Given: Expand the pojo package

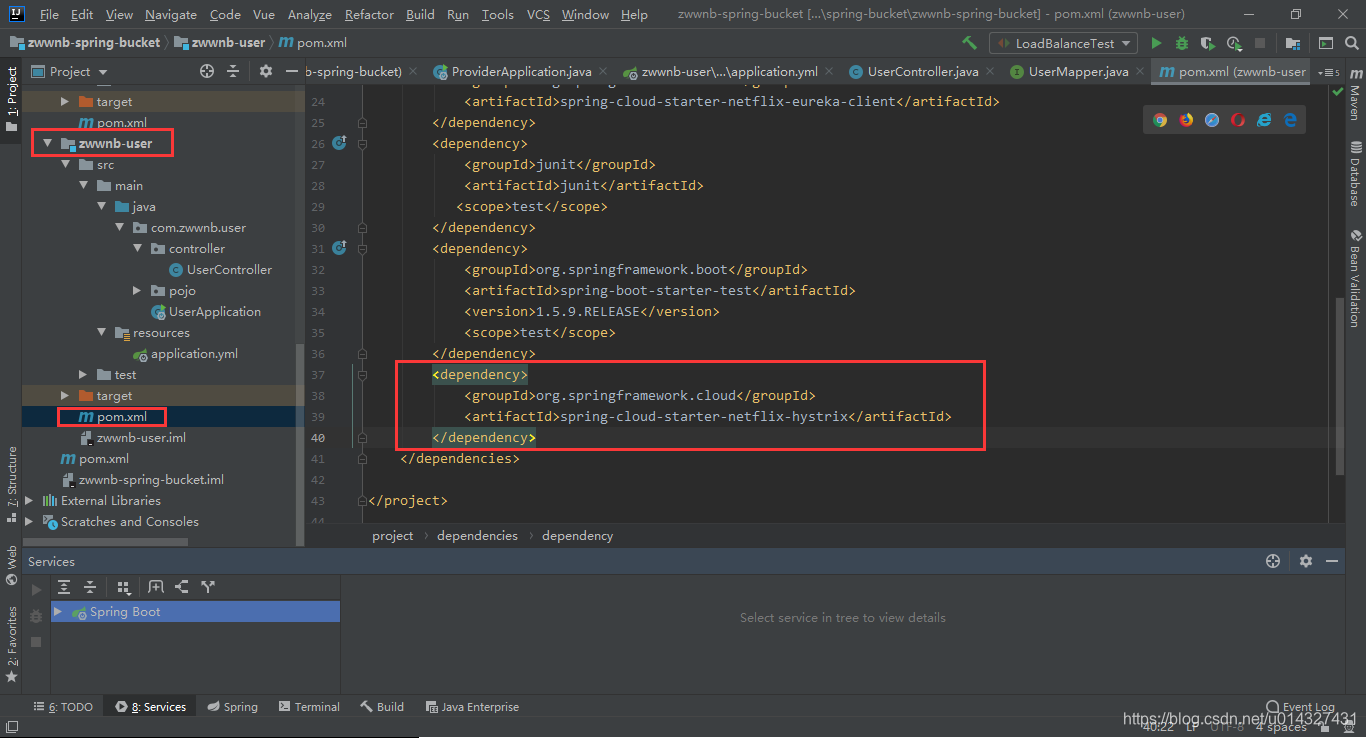Looking at the screenshot, I should click(x=138, y=290).
